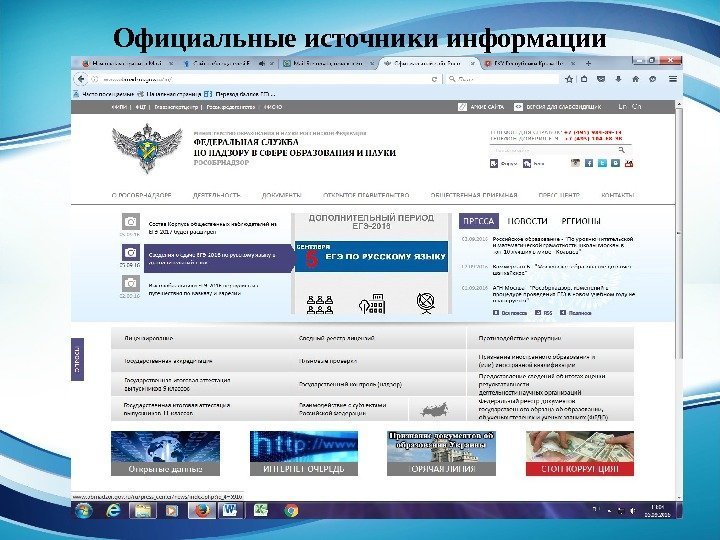The height and width of the screenshot is (540, 720).
Task: Open state final attestation 11 classes link
Action: [x=177, y=409]
